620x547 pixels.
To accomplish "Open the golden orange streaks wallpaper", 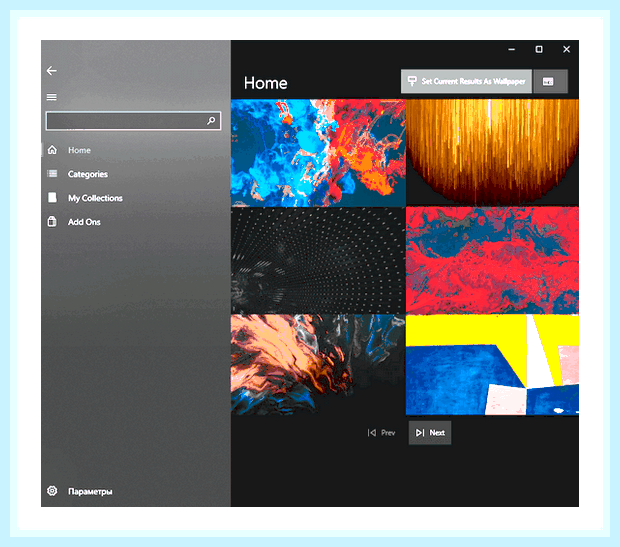I will pos(492,153).
